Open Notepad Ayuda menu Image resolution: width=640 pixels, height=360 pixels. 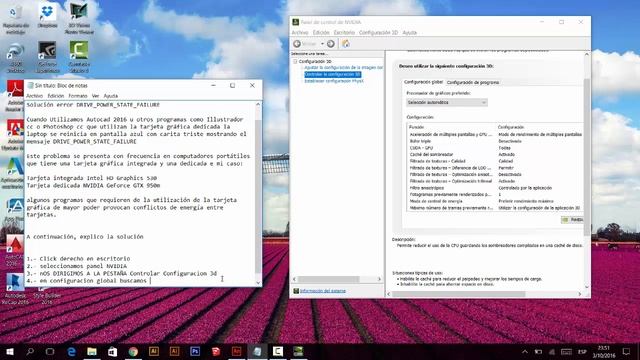[111, 96]
